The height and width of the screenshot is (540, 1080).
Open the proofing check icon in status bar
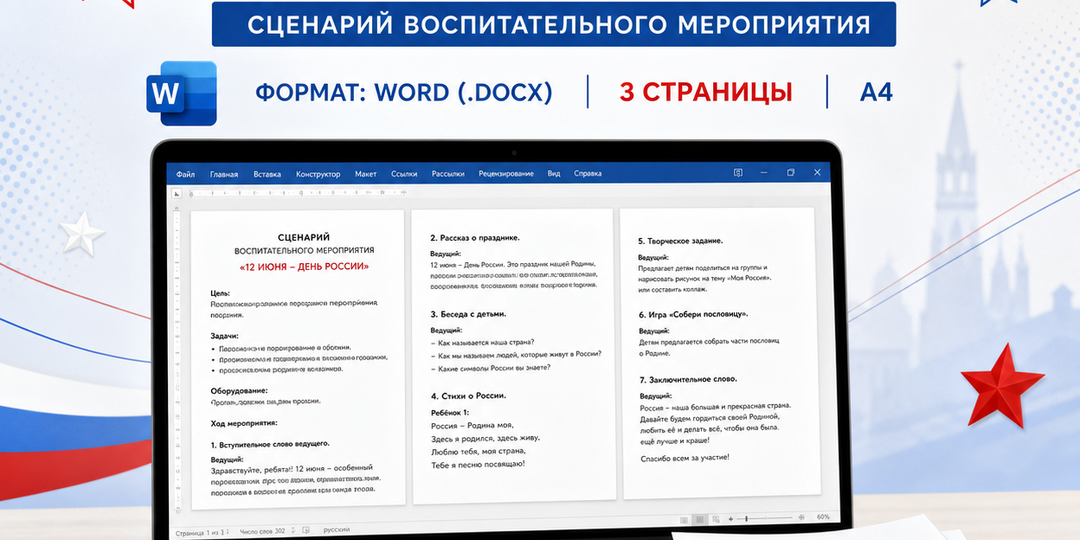(305, 530)
